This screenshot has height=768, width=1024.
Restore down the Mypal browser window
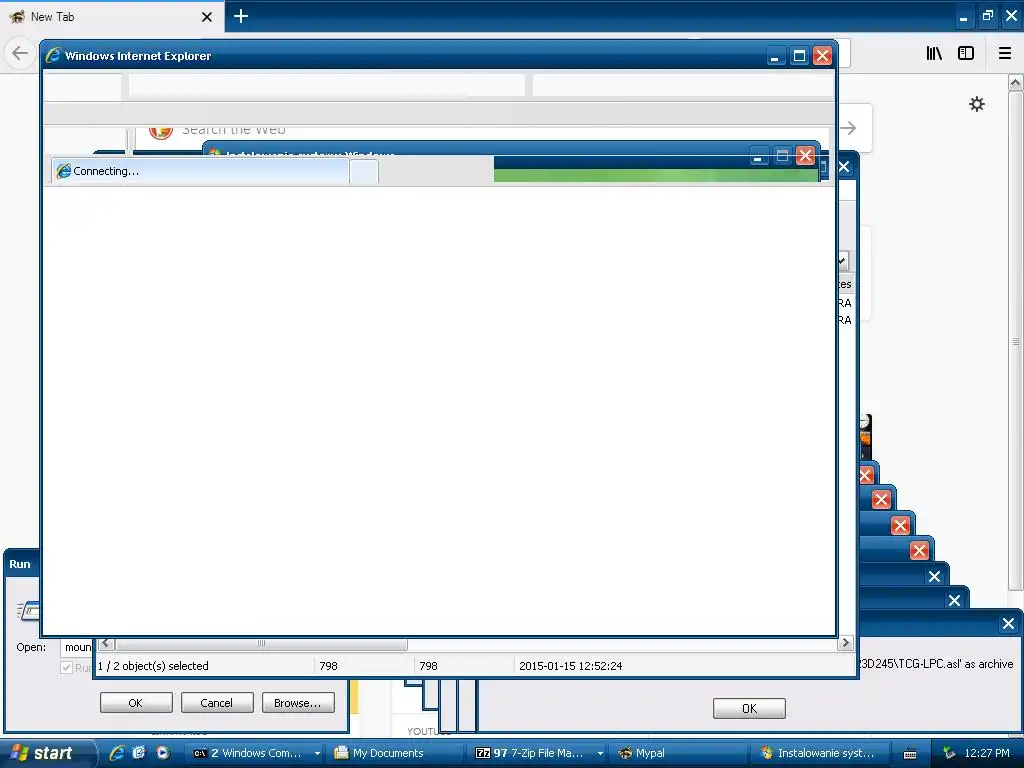(987, 16)
